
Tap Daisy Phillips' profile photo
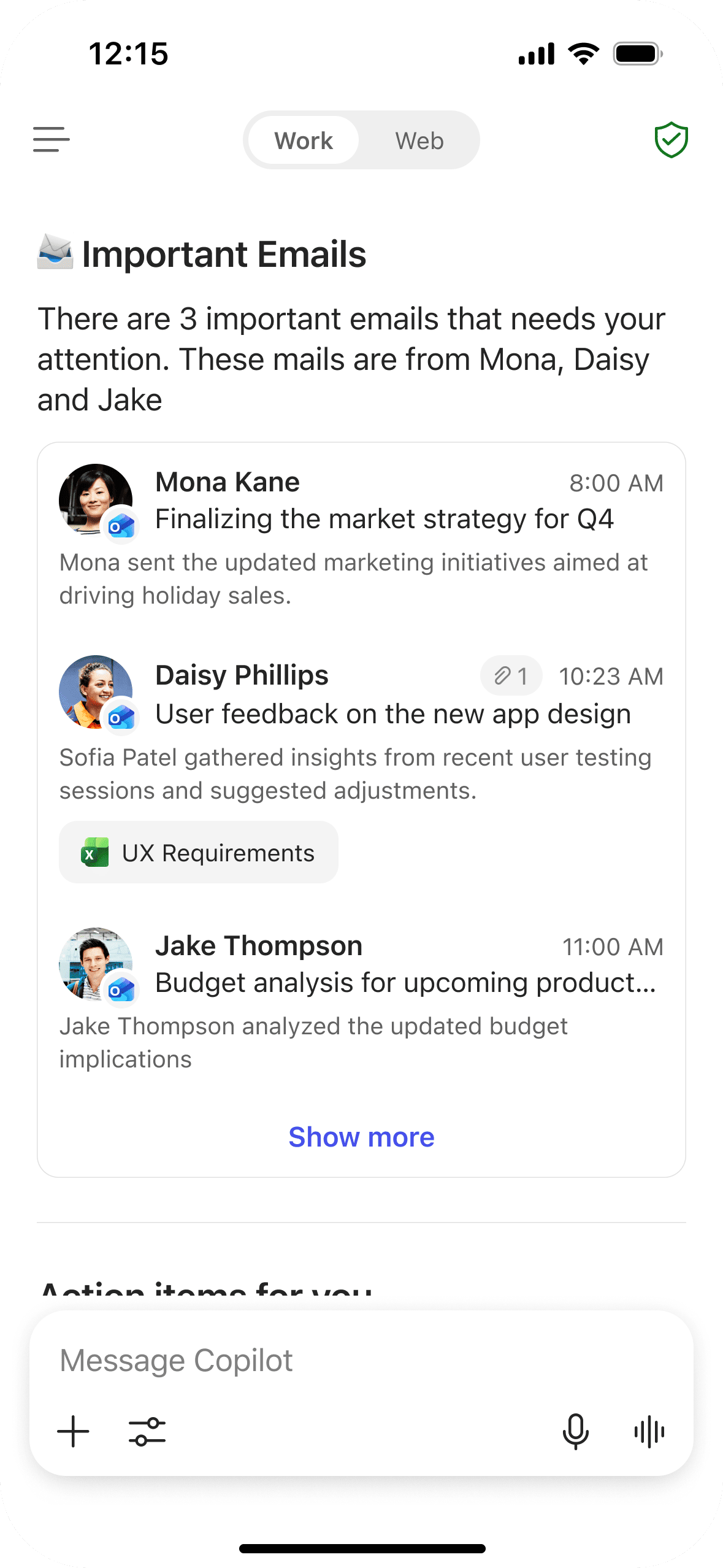click(95, 691)
